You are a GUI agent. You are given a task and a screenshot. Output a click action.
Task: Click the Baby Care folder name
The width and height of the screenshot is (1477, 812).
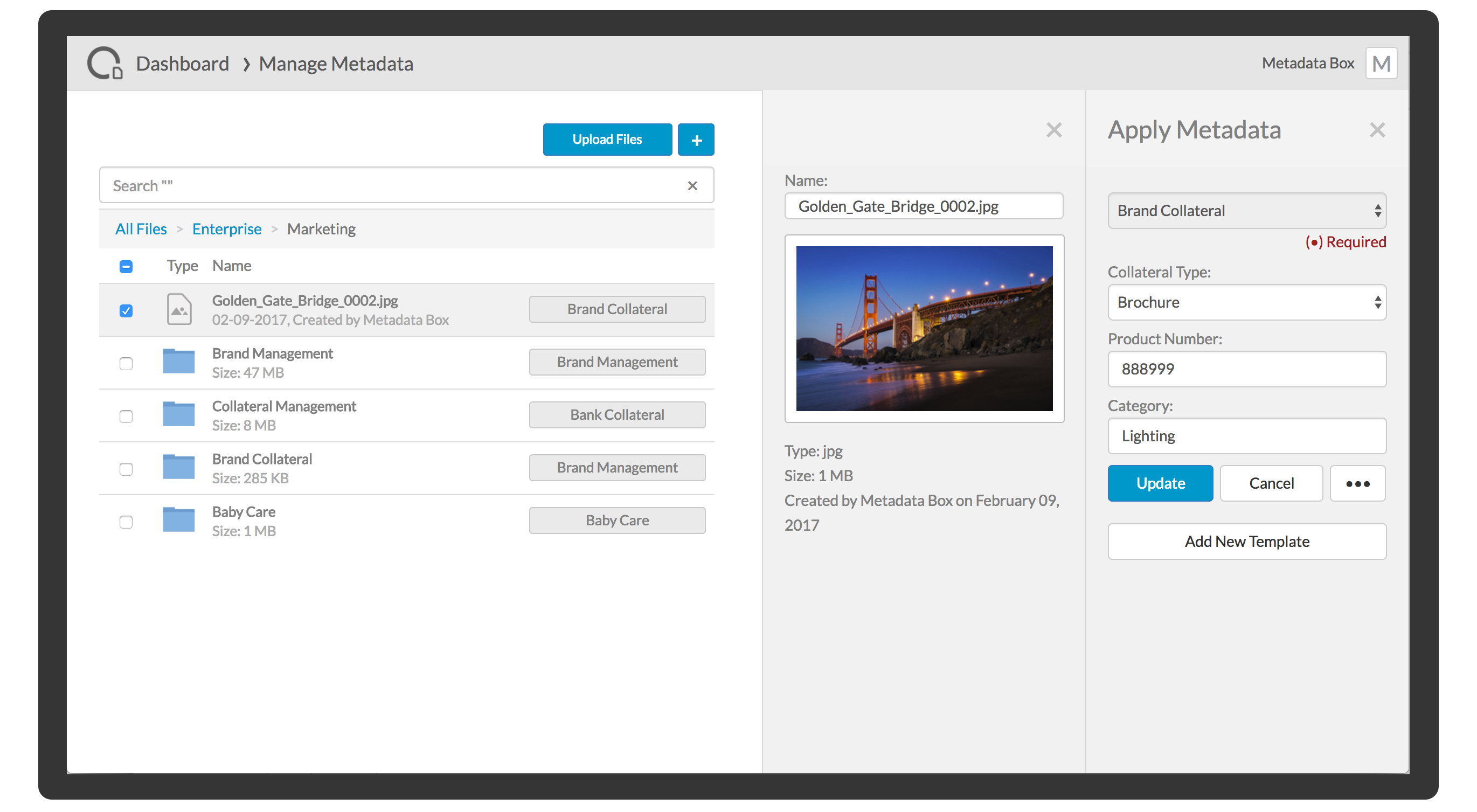(x=244, y=511)
